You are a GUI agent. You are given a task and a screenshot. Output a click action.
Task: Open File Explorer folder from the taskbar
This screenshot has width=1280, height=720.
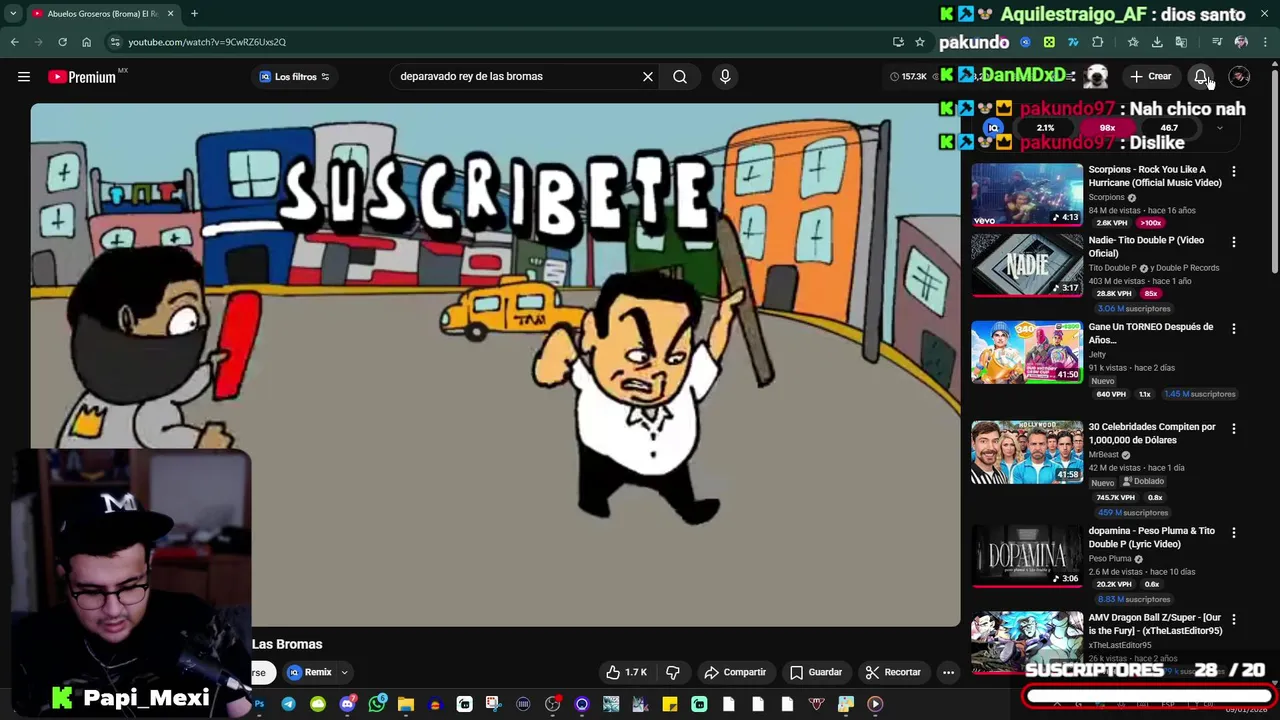[405, 704]
